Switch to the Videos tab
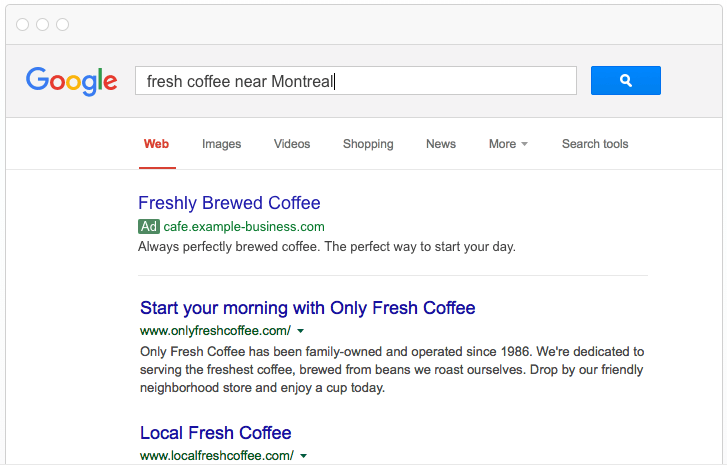Viewport: 727px width, 466px height. (x=292, y=144)
